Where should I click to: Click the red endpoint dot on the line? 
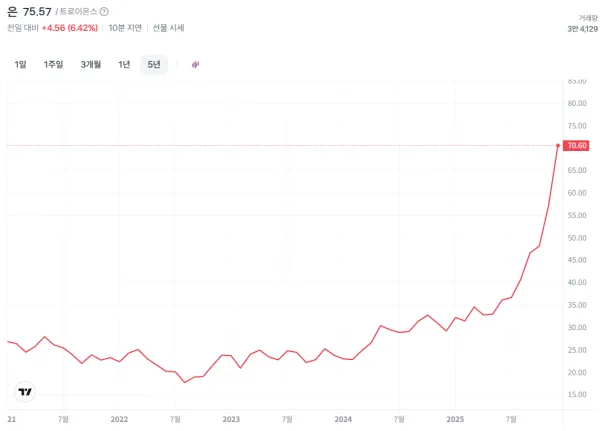click(557, 146)
